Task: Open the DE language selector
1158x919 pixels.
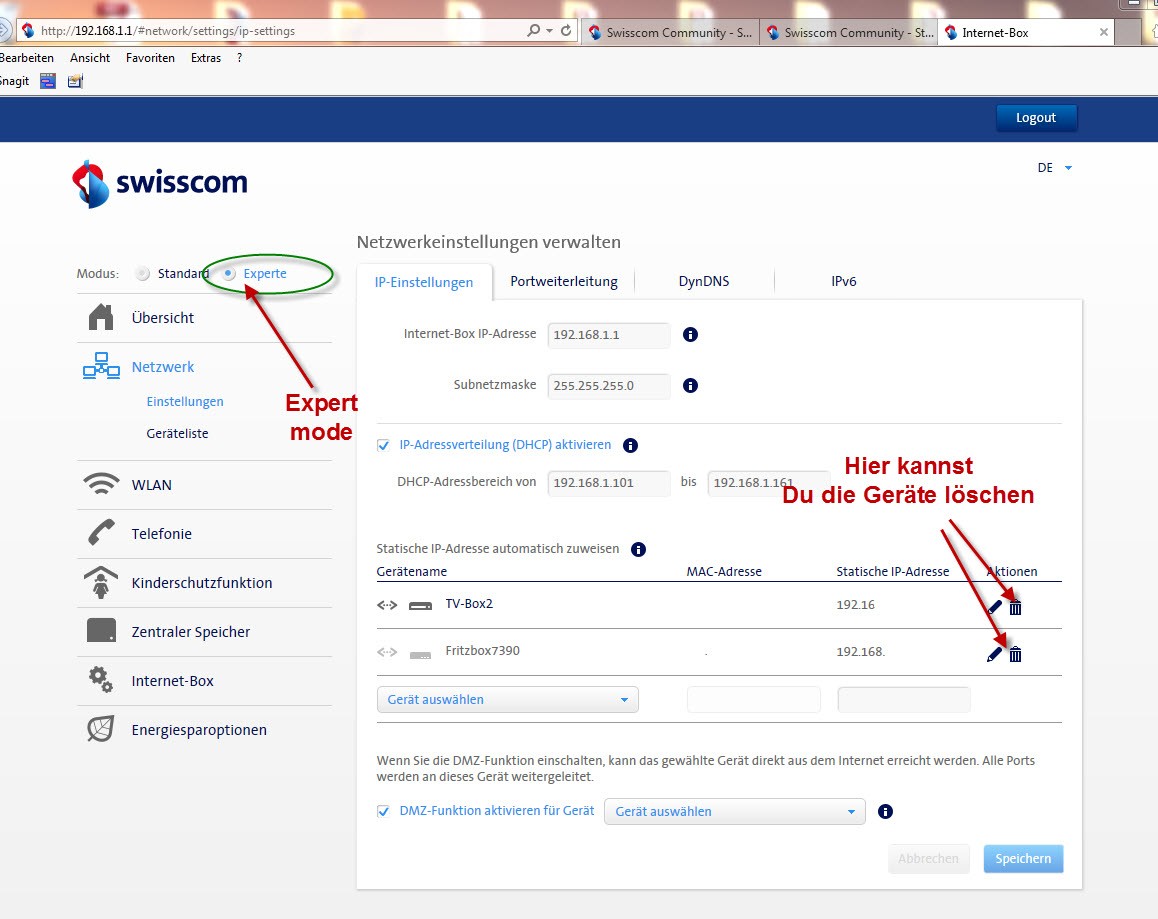Action: [1054, 168]
